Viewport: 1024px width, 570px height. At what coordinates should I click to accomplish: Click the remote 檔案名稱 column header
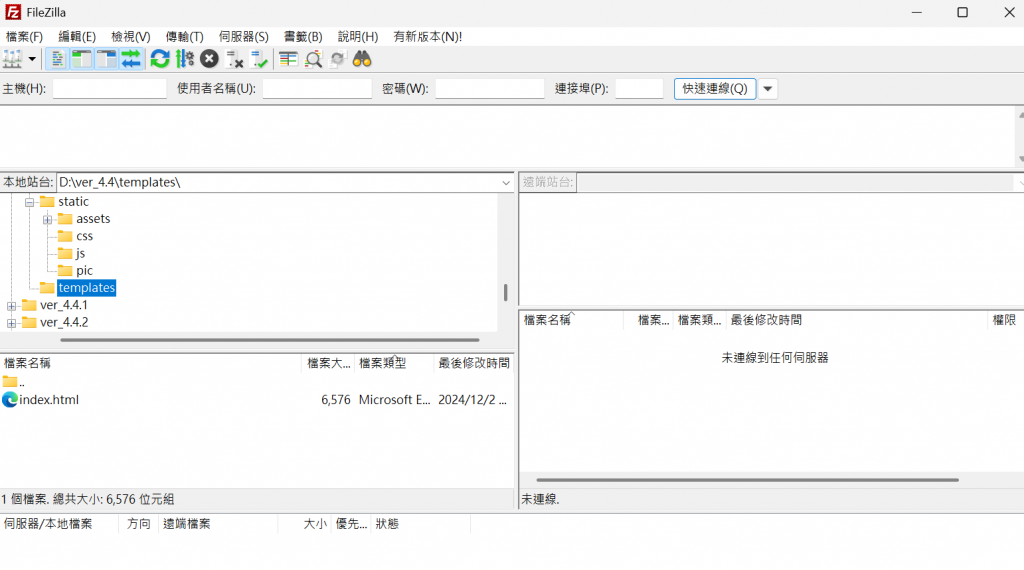click(571, 320)
